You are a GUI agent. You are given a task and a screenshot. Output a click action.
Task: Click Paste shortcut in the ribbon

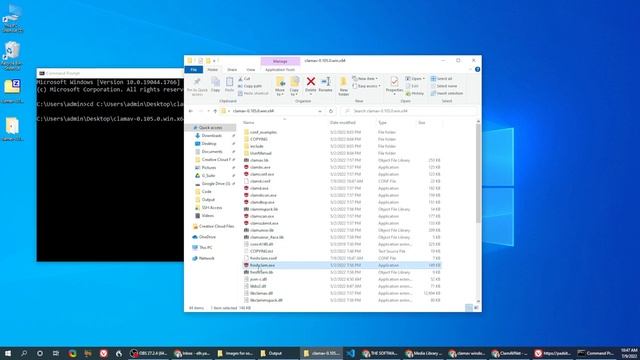pos(253,93)
